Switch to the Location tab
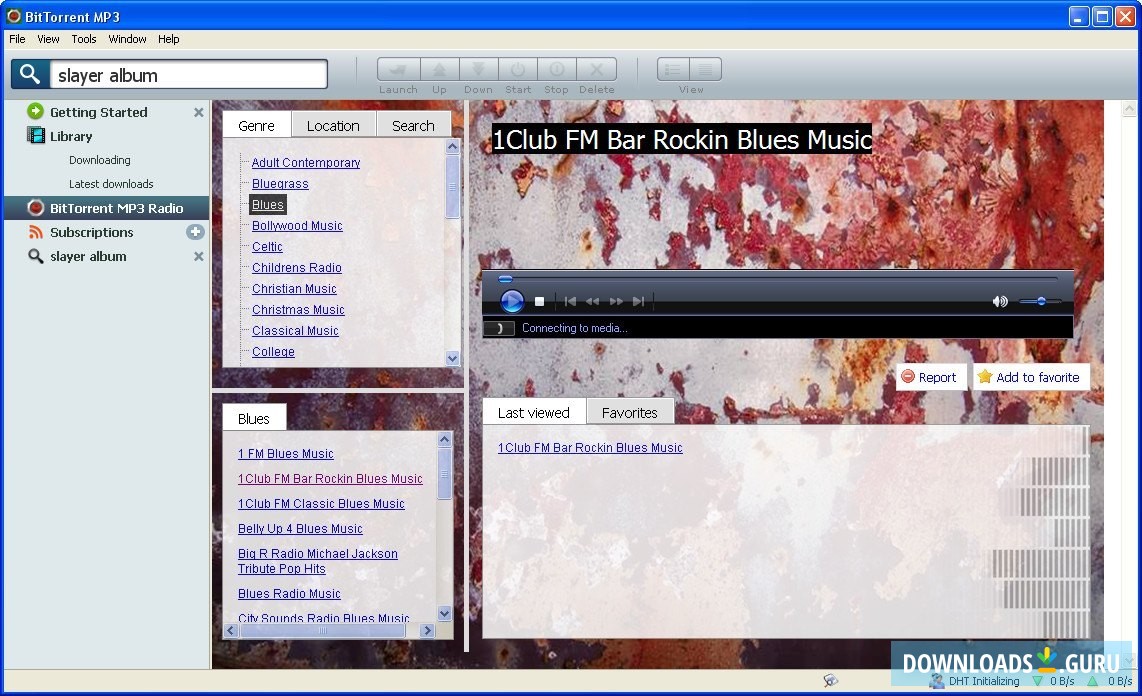Viewport: 1142px width, 696px height. [333, 125]
